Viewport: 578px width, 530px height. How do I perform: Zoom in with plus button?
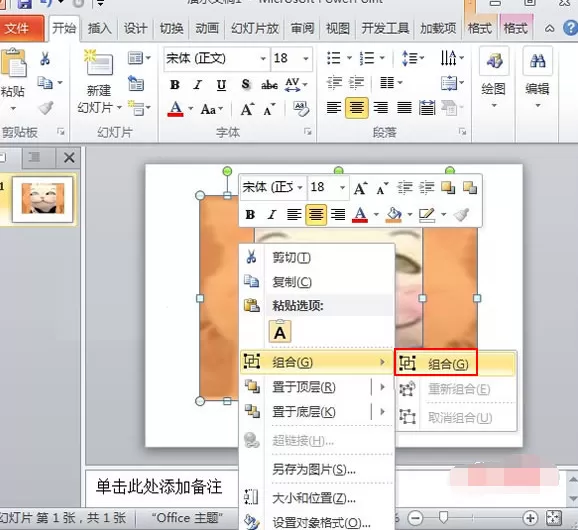(x=530, y=518)
